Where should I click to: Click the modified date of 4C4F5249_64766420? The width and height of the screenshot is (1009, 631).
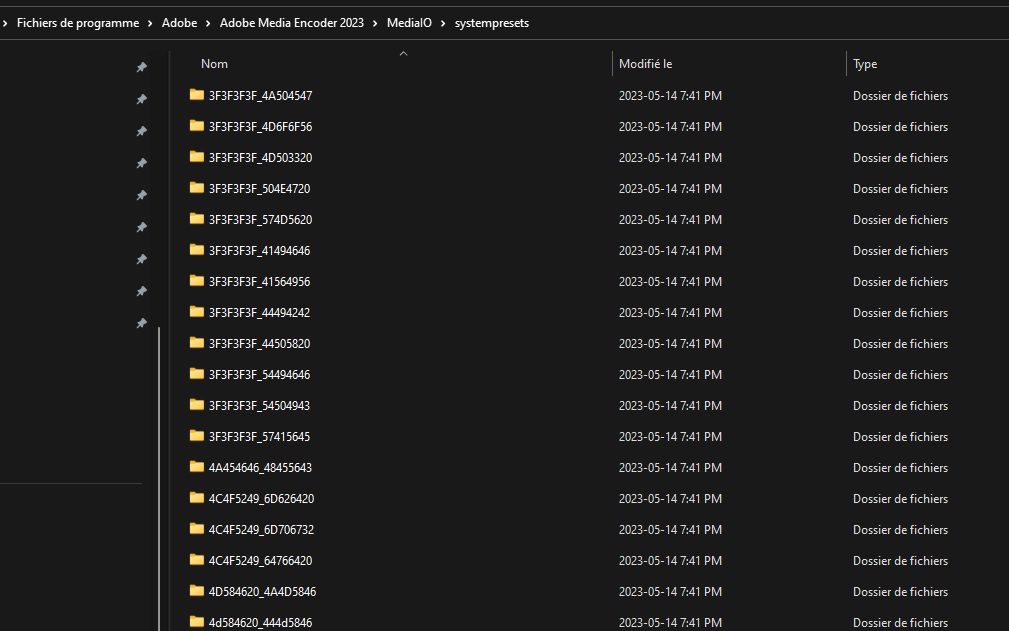[671, 560]
